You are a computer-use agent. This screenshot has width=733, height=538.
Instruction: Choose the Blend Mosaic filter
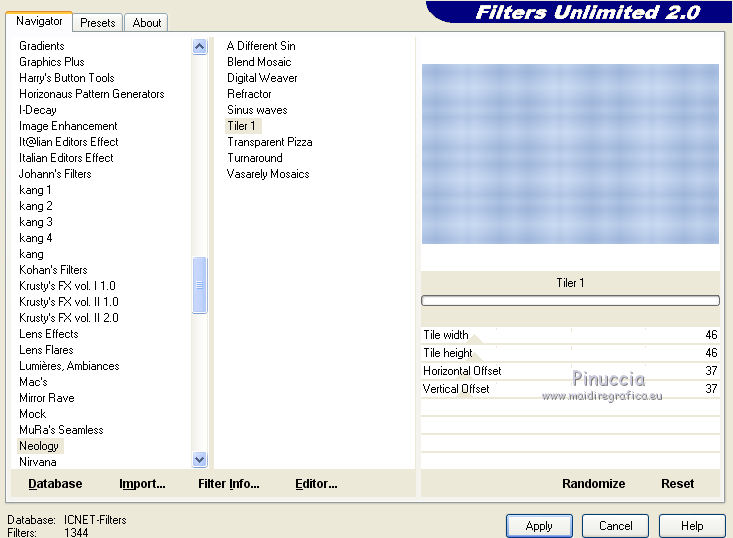pyautogui.click(x=259, y=62)
